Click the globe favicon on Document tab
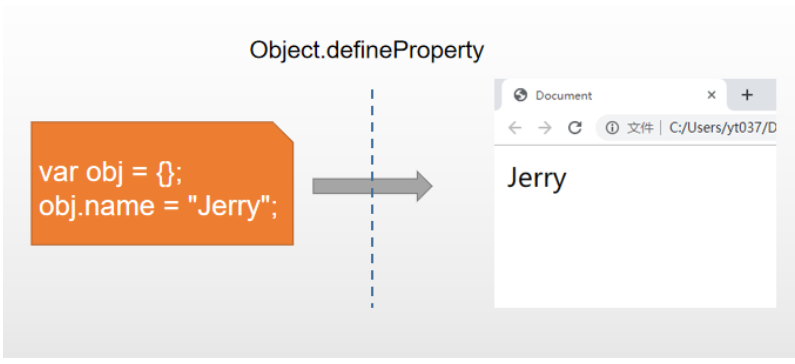795x364 pixels. pyautogui.click(x=520, y=95)
